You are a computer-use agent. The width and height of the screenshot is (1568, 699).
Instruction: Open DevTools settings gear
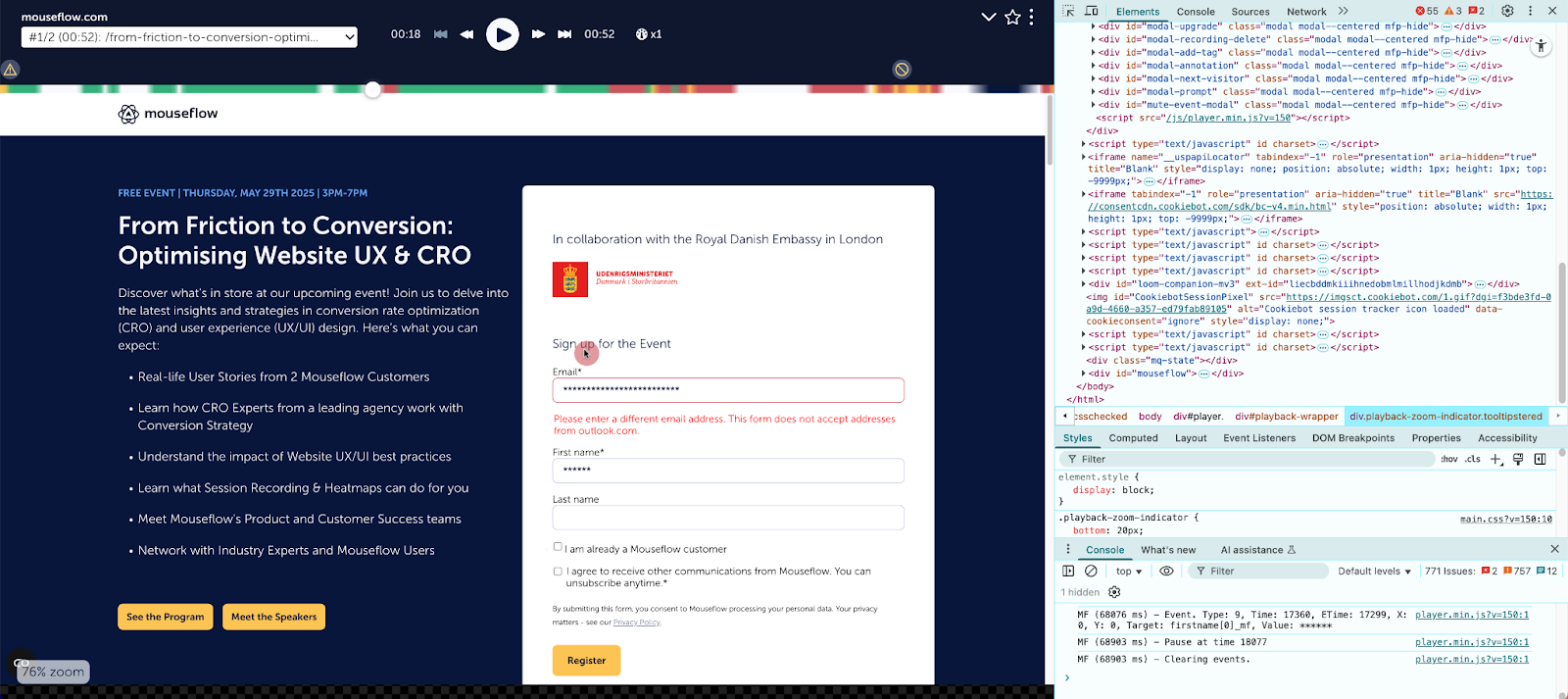[1507, 11]
